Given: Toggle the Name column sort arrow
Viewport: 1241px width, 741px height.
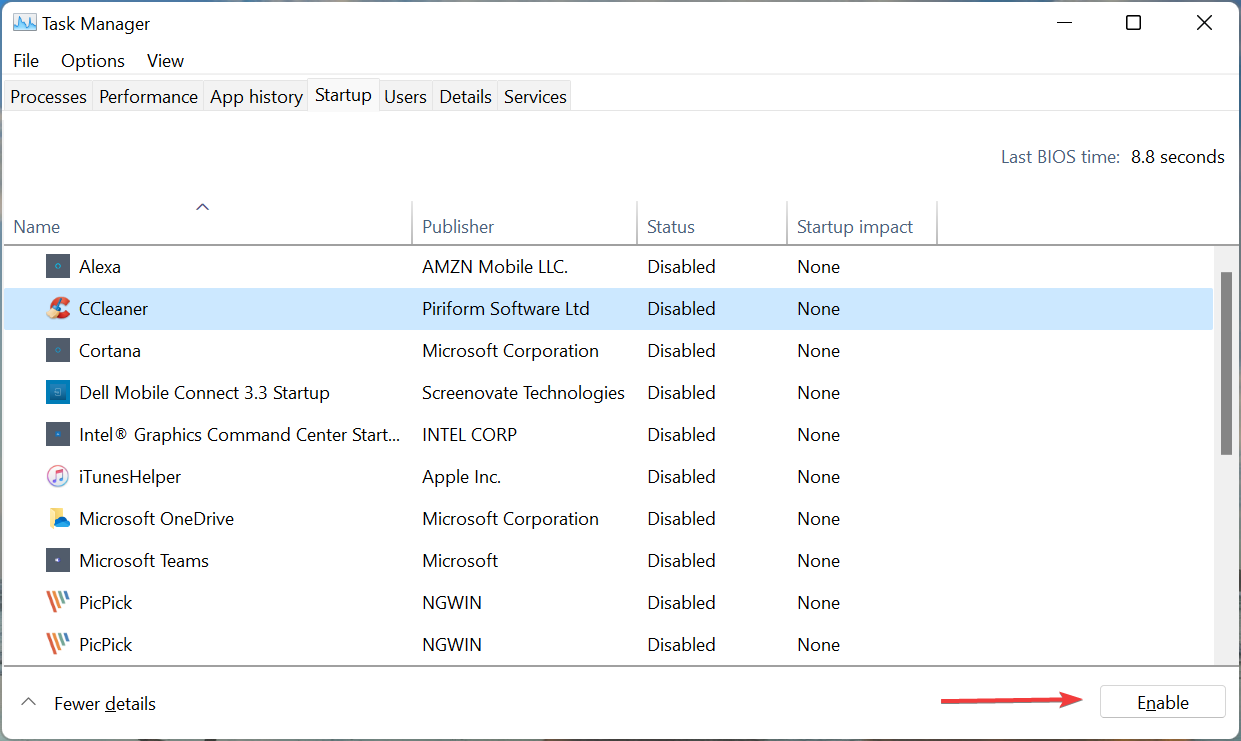Looking at the screenshot, I should (202, 207).
